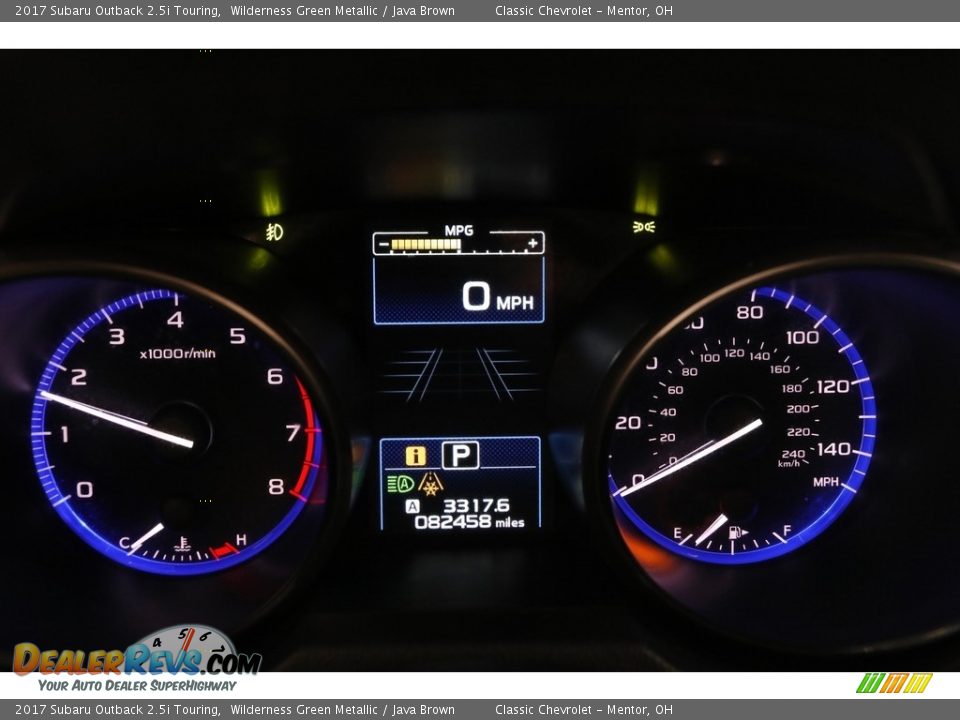Image resolution: width=960 pixels, height=720 pixels.
Task: Click the green front fog light indicator
Action: coord(274,231)
